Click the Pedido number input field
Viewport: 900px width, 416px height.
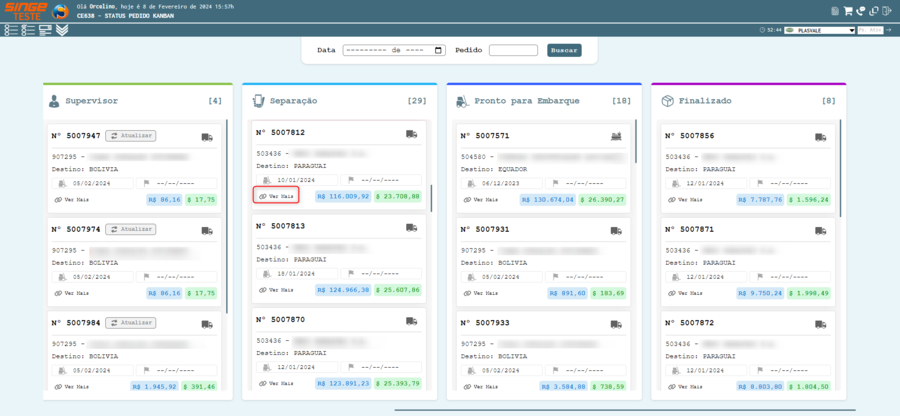tap(513, 50)
